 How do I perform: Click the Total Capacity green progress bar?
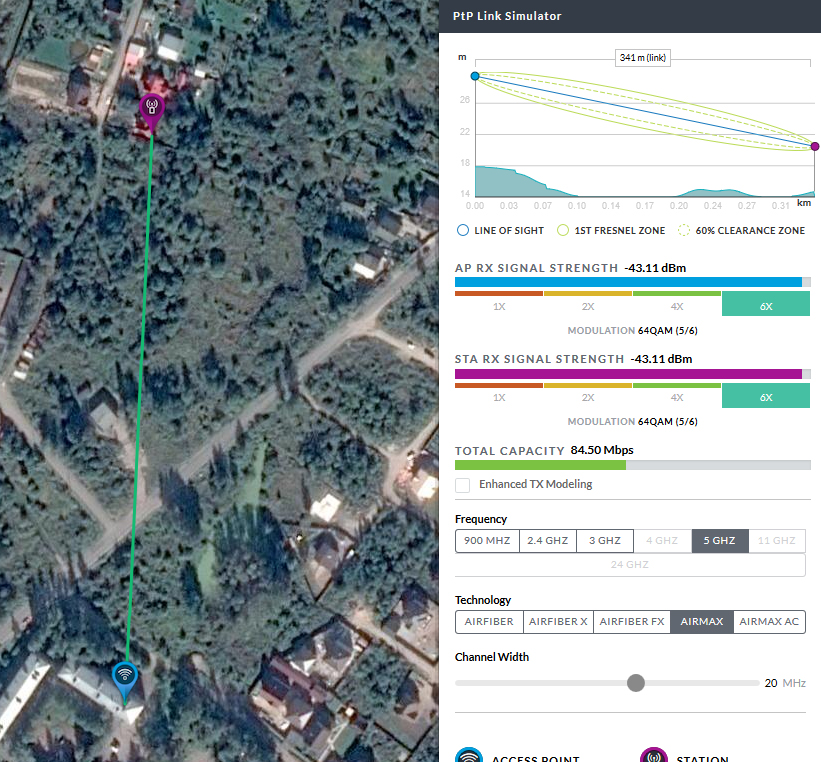[540, 465]
